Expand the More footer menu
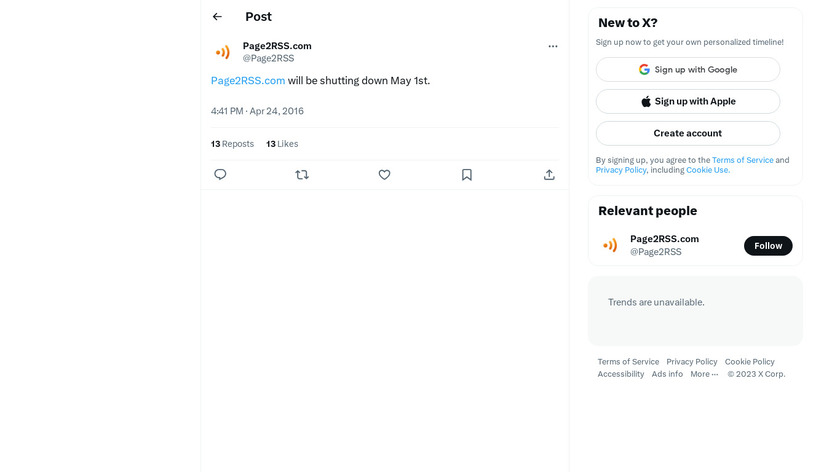The width and height of the screenshot is (840, 472). 704,374
